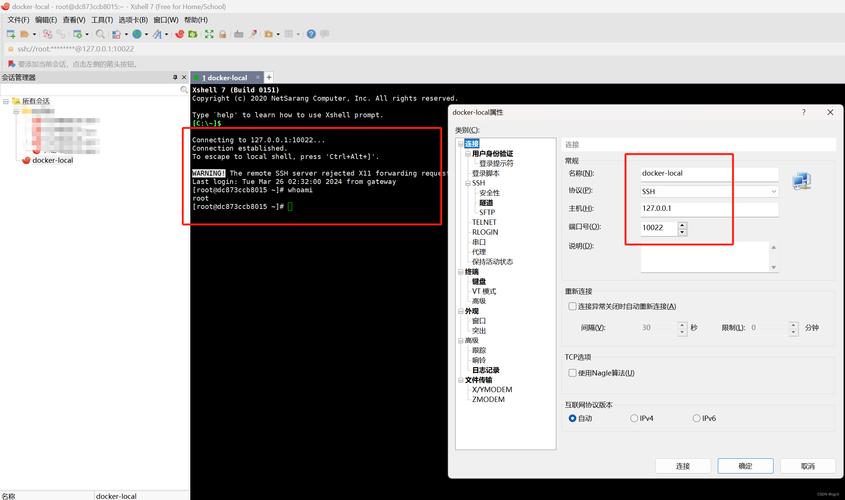845x500 pixels.
Task: Click the blue help question mark icon
Action: (311, 34)
